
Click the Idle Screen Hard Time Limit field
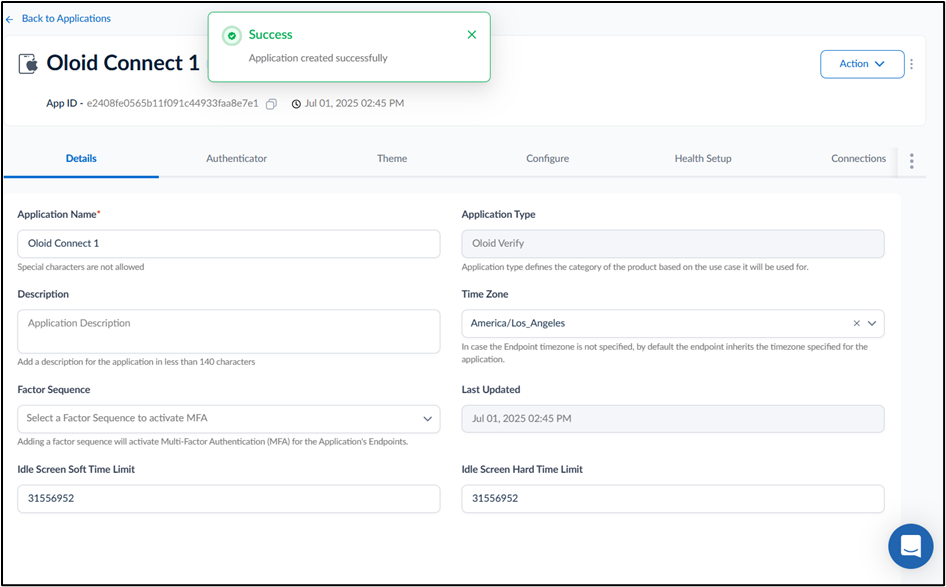pyautogui.click(x=673, y=499)
